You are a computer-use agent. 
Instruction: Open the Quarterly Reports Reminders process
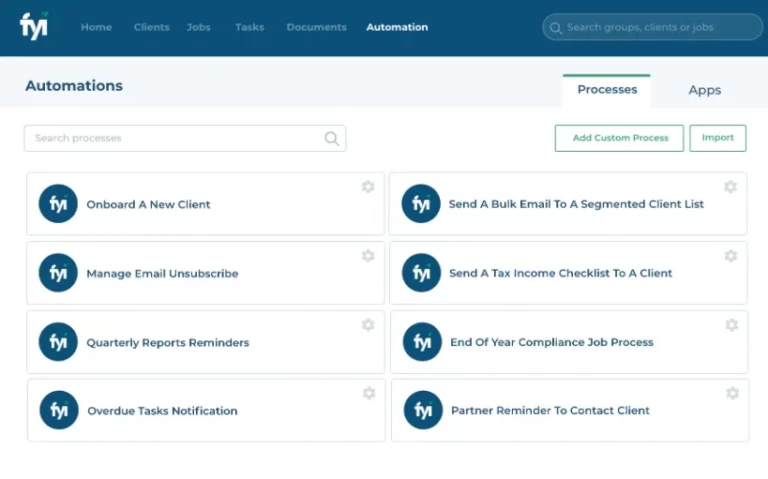pos(167,342)
